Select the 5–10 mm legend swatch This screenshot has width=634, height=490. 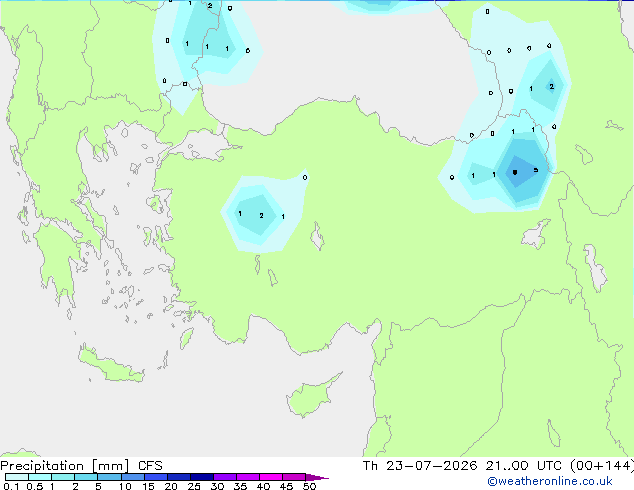pos(109,477)
